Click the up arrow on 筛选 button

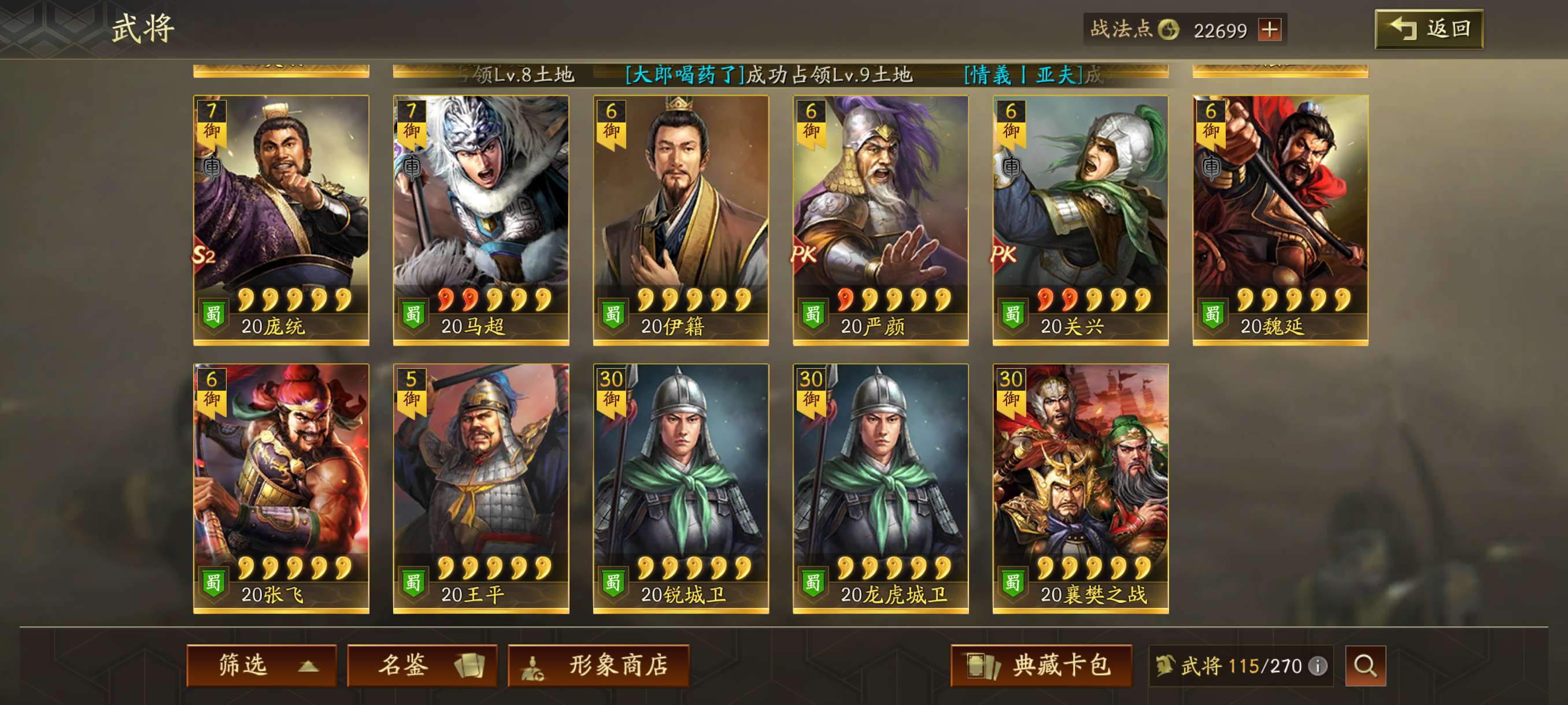tap(309, 666)
